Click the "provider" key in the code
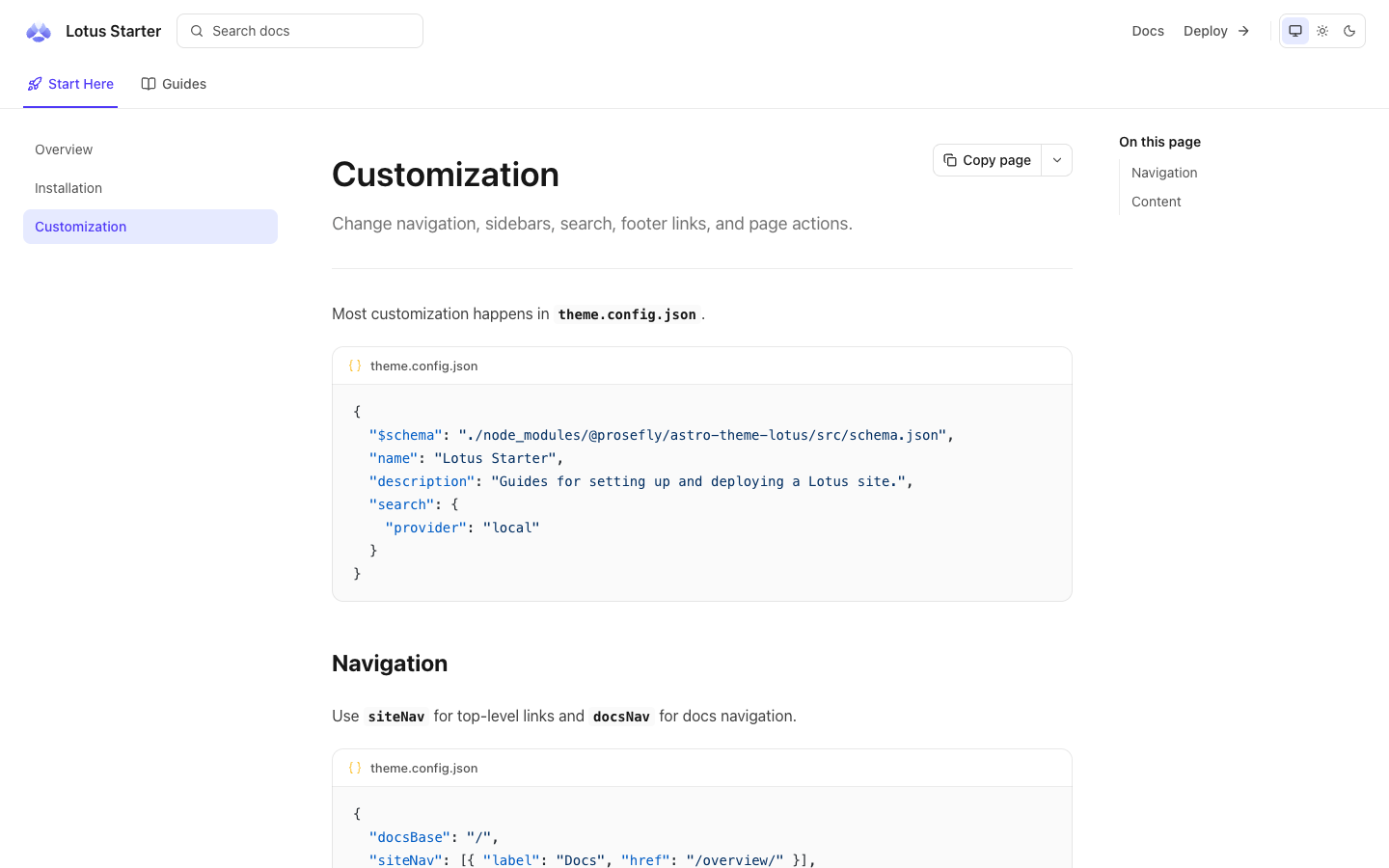Viewport: 1389px width, 868px height. pos(426,528)
